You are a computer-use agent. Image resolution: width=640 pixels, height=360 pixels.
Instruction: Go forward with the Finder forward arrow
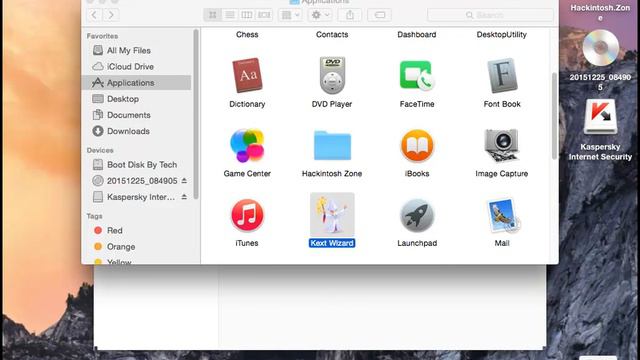[111, 15]
